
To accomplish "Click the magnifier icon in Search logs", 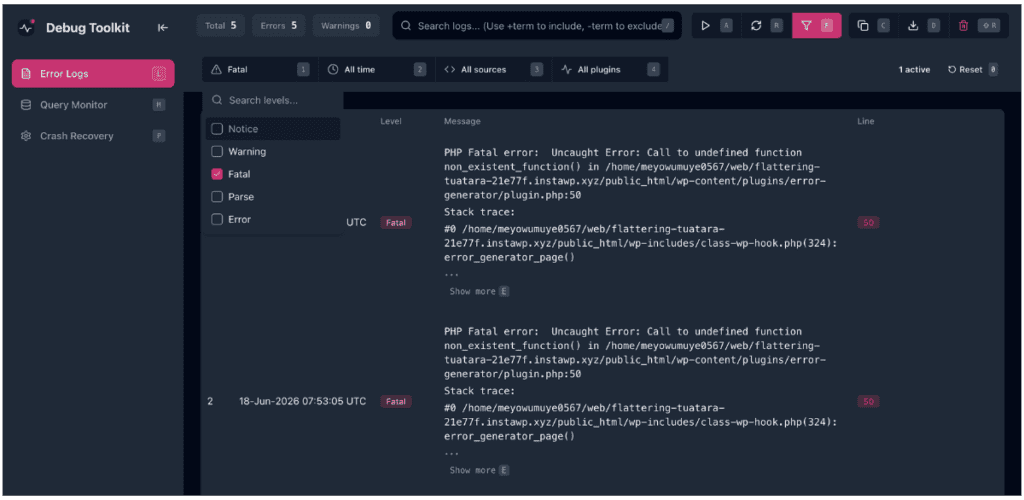I will click(406, 26).
